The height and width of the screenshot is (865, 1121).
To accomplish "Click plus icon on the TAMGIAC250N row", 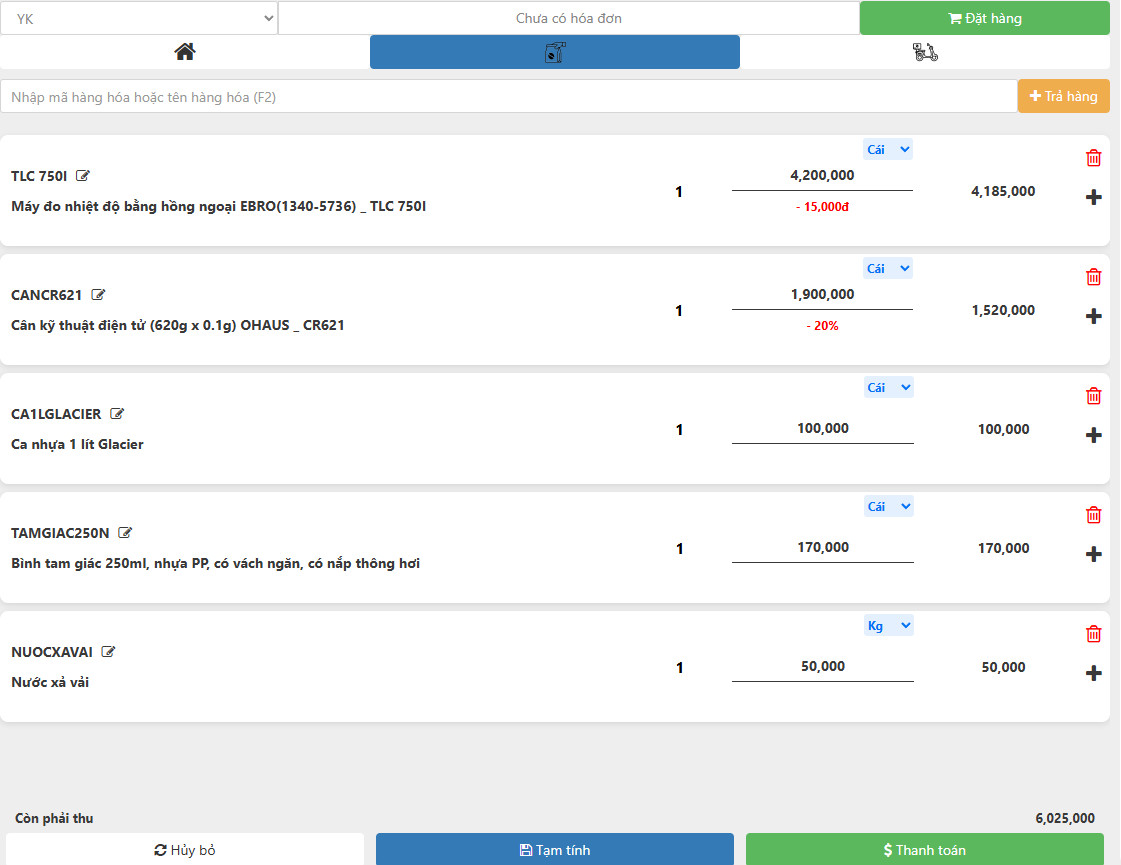I will 1093,554.
